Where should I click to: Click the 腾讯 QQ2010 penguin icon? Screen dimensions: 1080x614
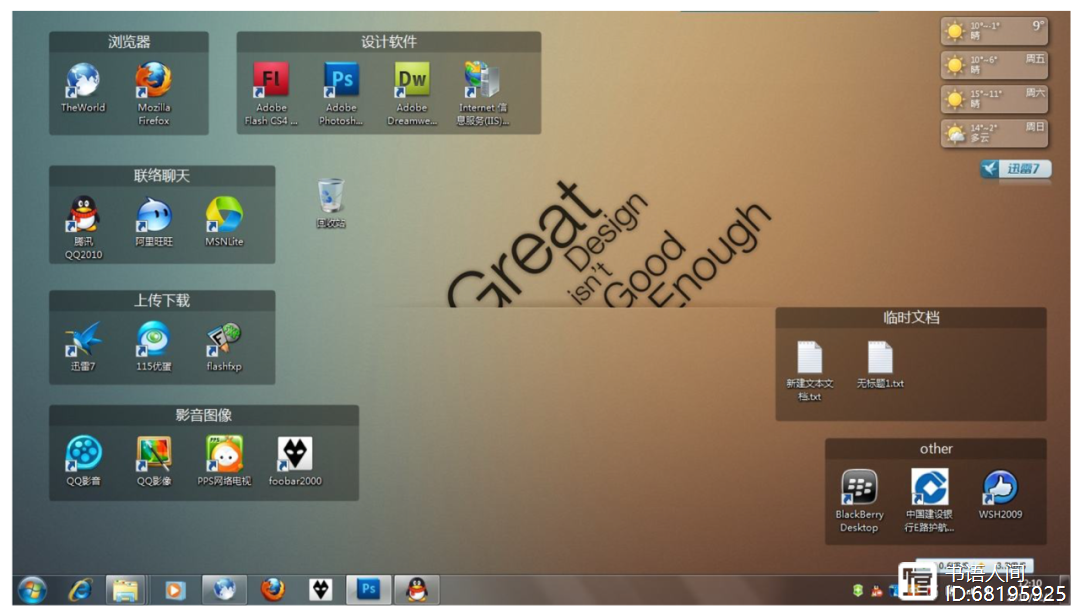83,215
